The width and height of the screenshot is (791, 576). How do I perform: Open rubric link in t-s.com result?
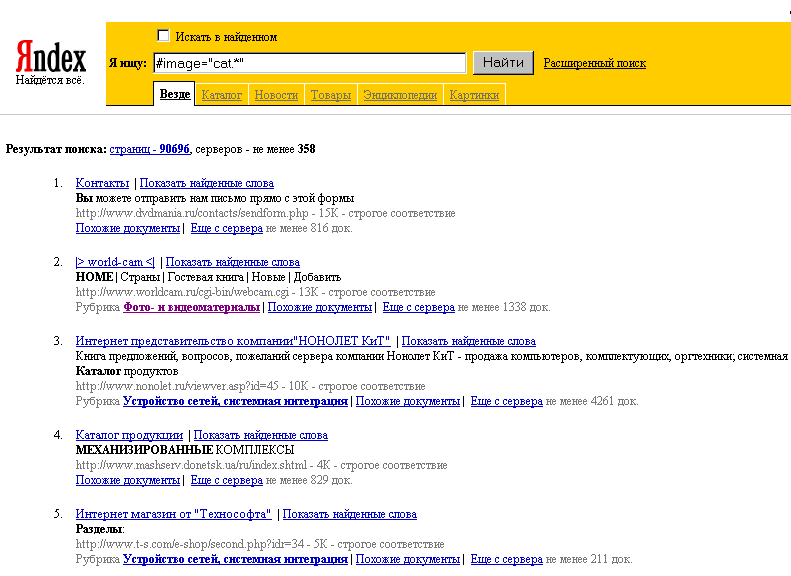coord(235,559)
